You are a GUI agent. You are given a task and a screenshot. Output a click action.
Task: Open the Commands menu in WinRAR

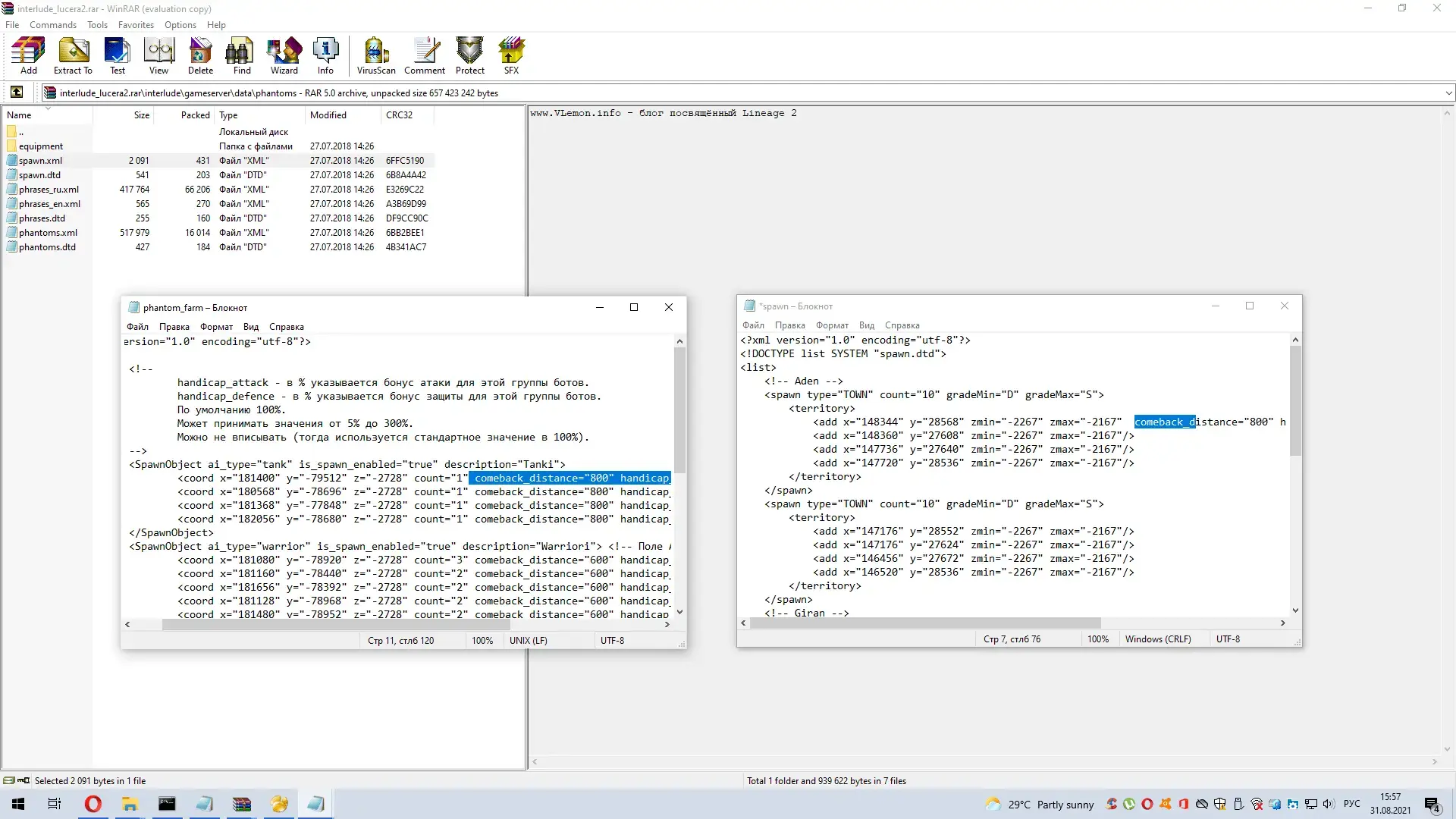(x=54, y=25)
